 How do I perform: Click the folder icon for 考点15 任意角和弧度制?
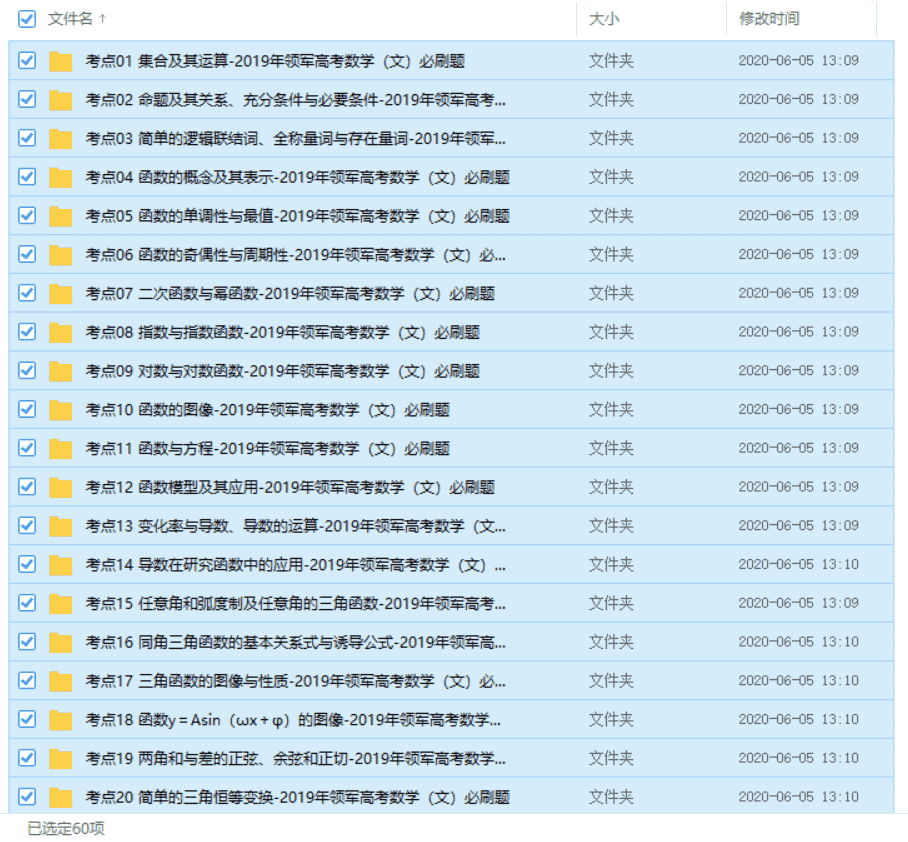pyautogui.click(x=61, y=604)
